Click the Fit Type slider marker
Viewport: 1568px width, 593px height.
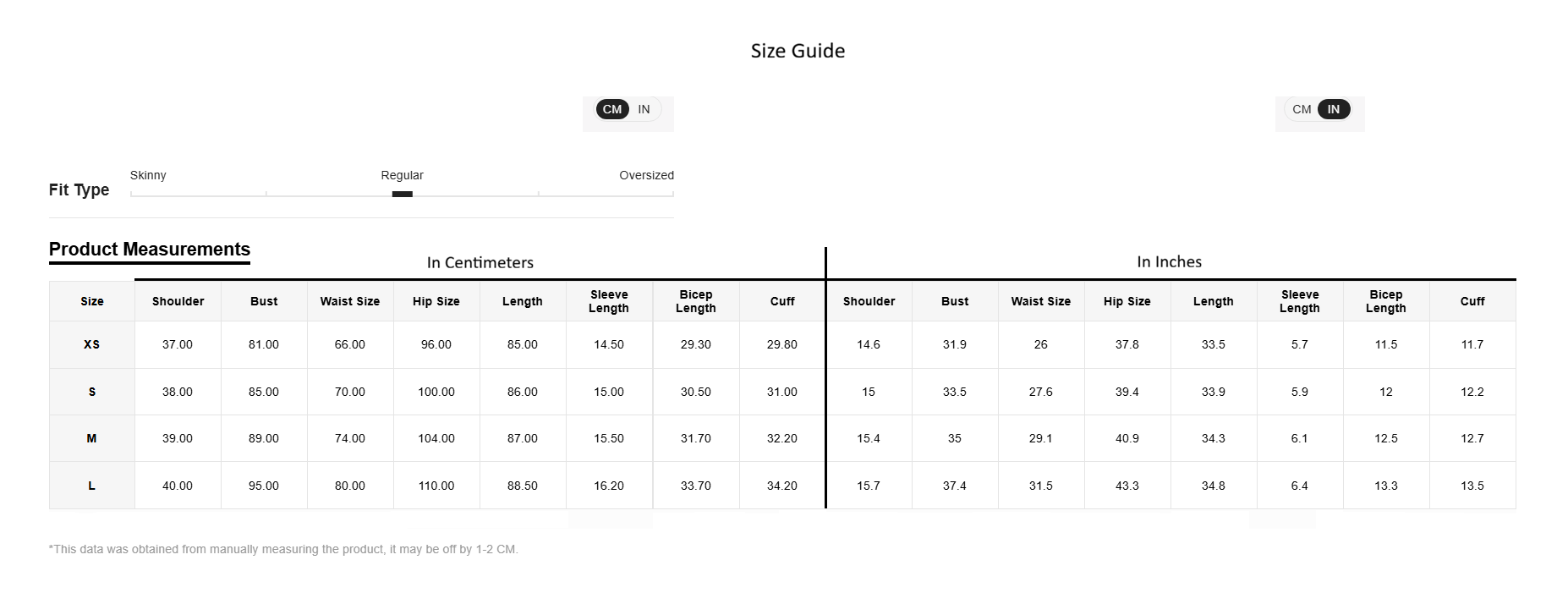(x=403, y=194)
